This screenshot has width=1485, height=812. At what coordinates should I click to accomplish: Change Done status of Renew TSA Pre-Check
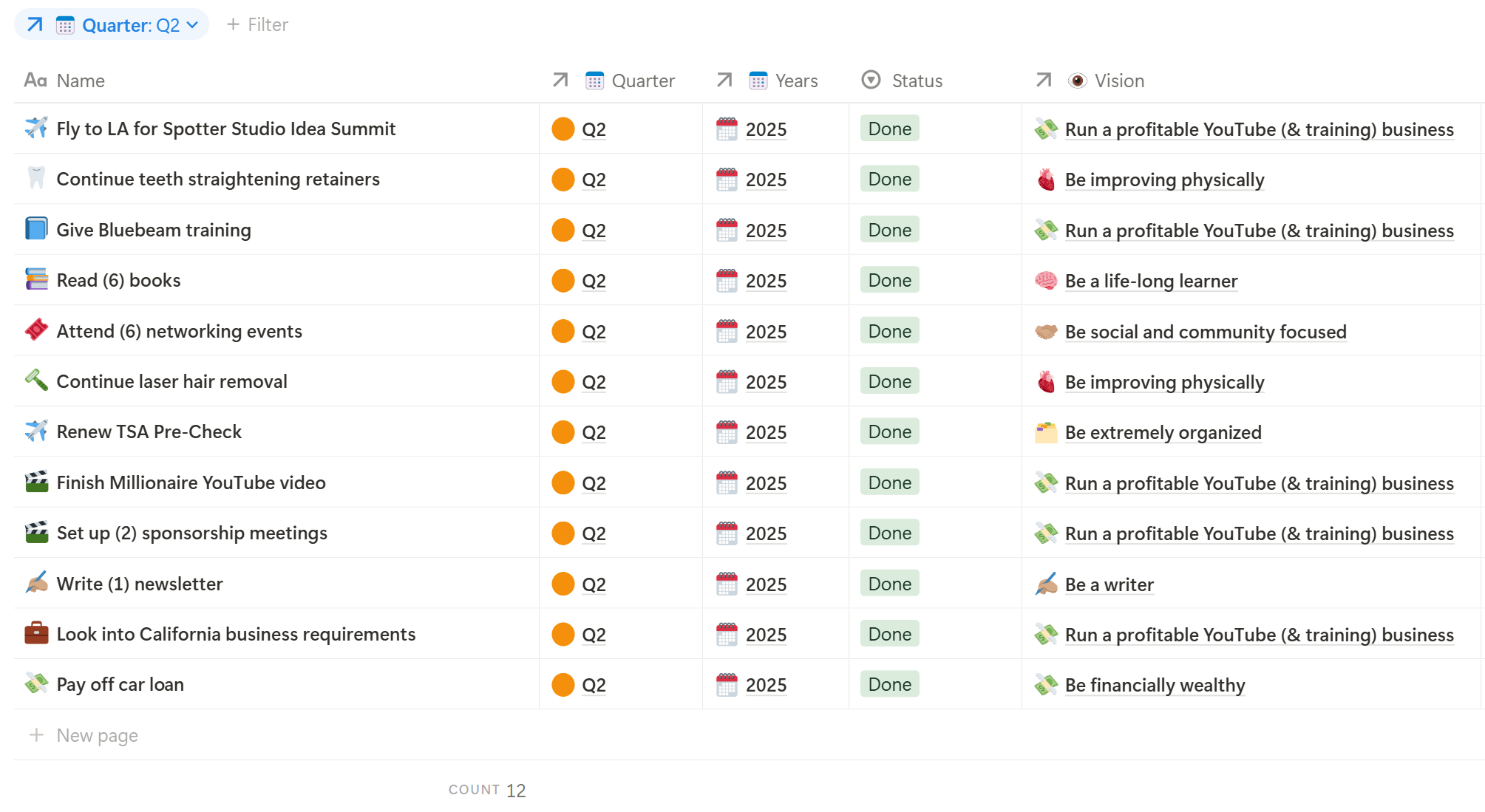pos(889,431)
